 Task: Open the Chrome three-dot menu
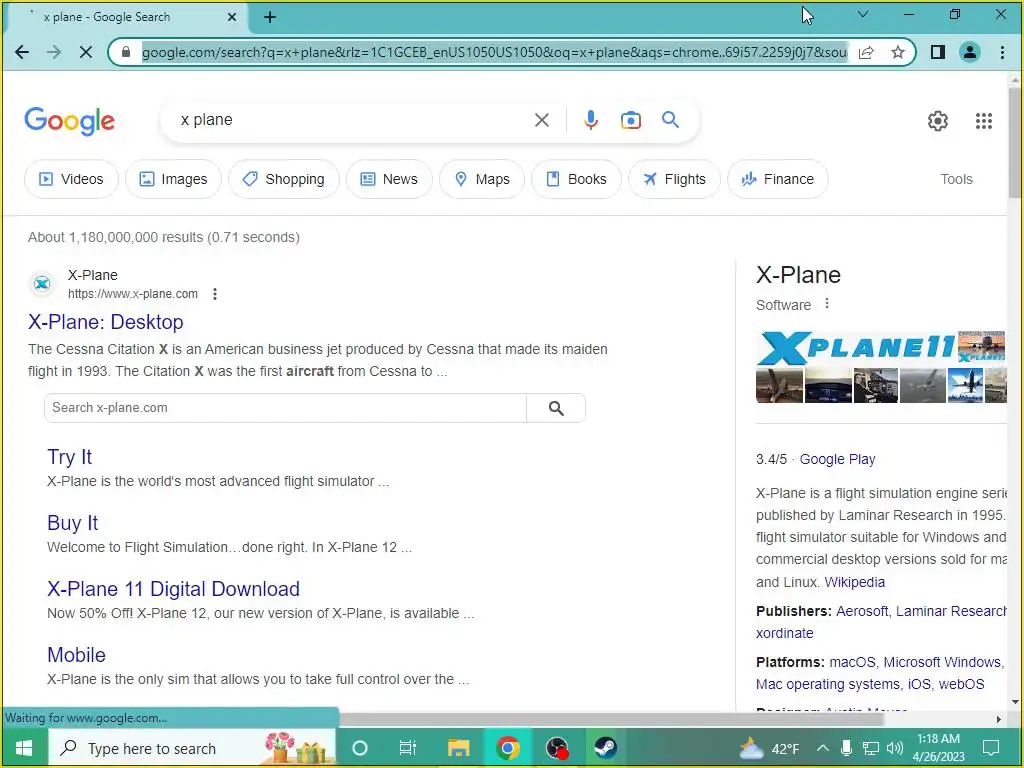pos(1002,52)
